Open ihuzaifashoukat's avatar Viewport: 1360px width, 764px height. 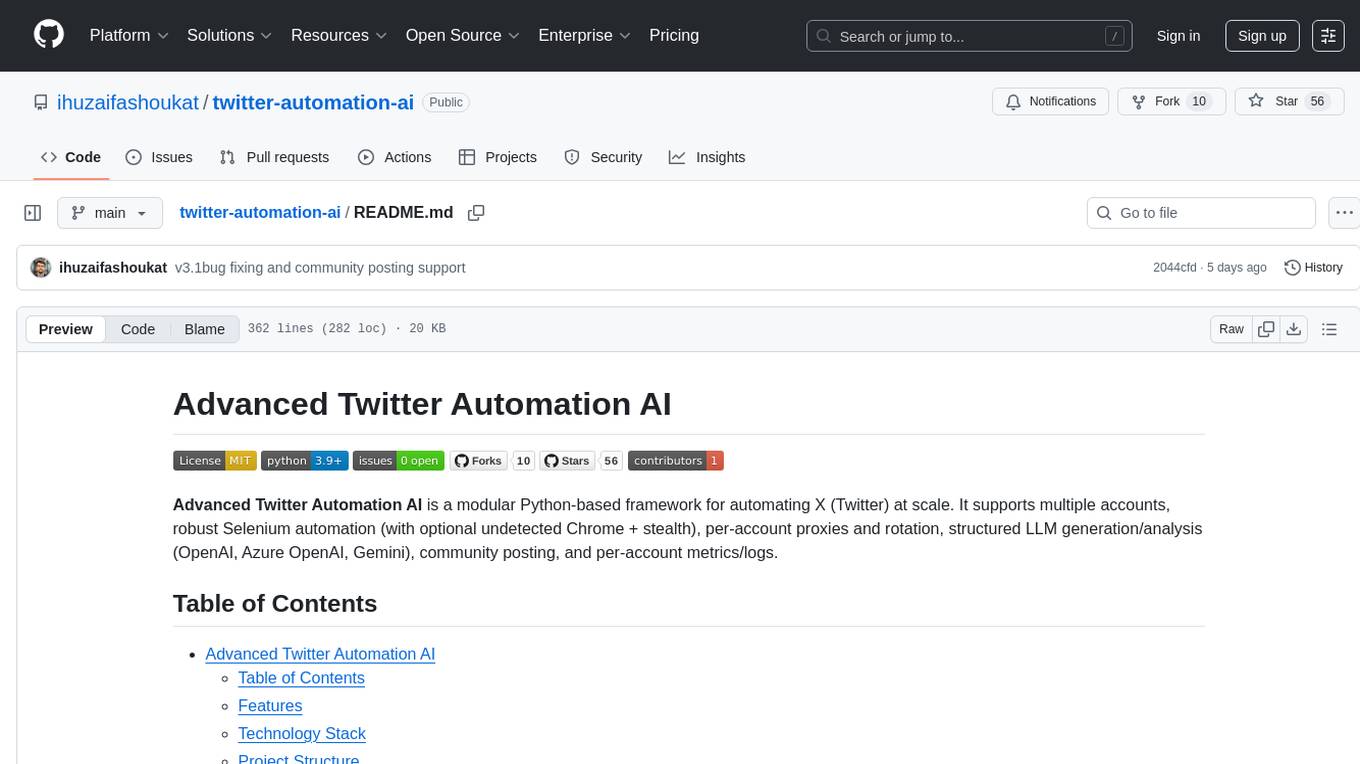point(41,267)
